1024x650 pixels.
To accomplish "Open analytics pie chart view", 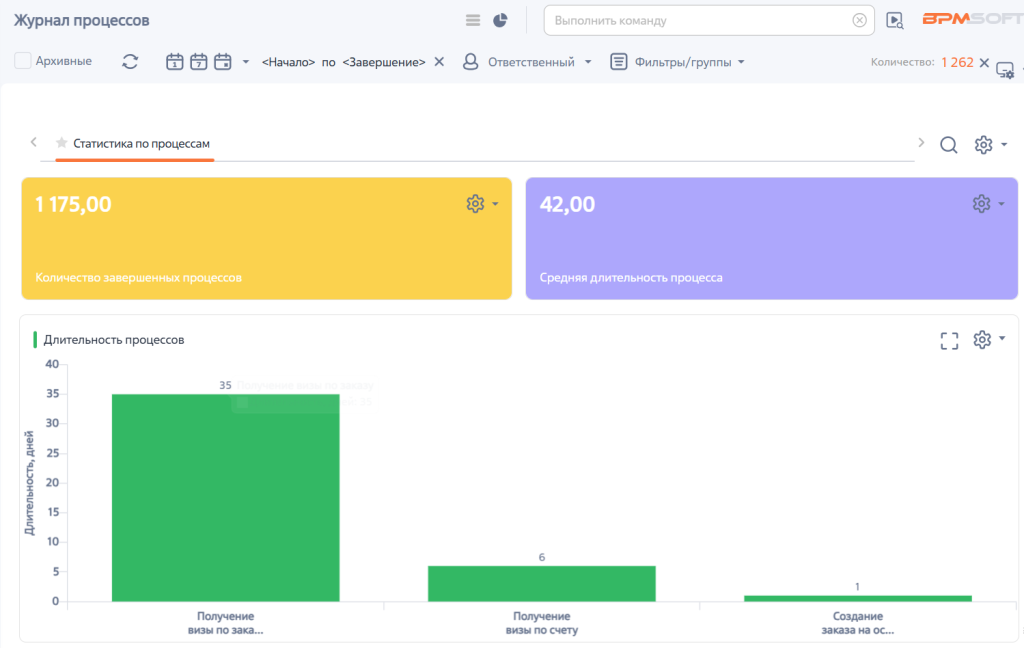I will [500, 20].
